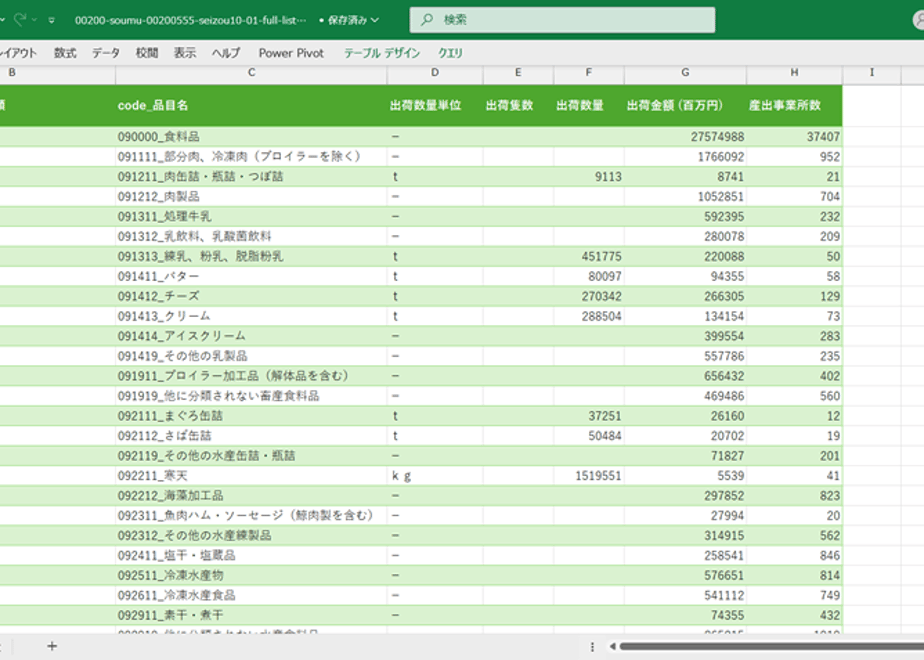
Task: Click the 出荷隻数 table header cell
Action: click(x=518, y=105)
